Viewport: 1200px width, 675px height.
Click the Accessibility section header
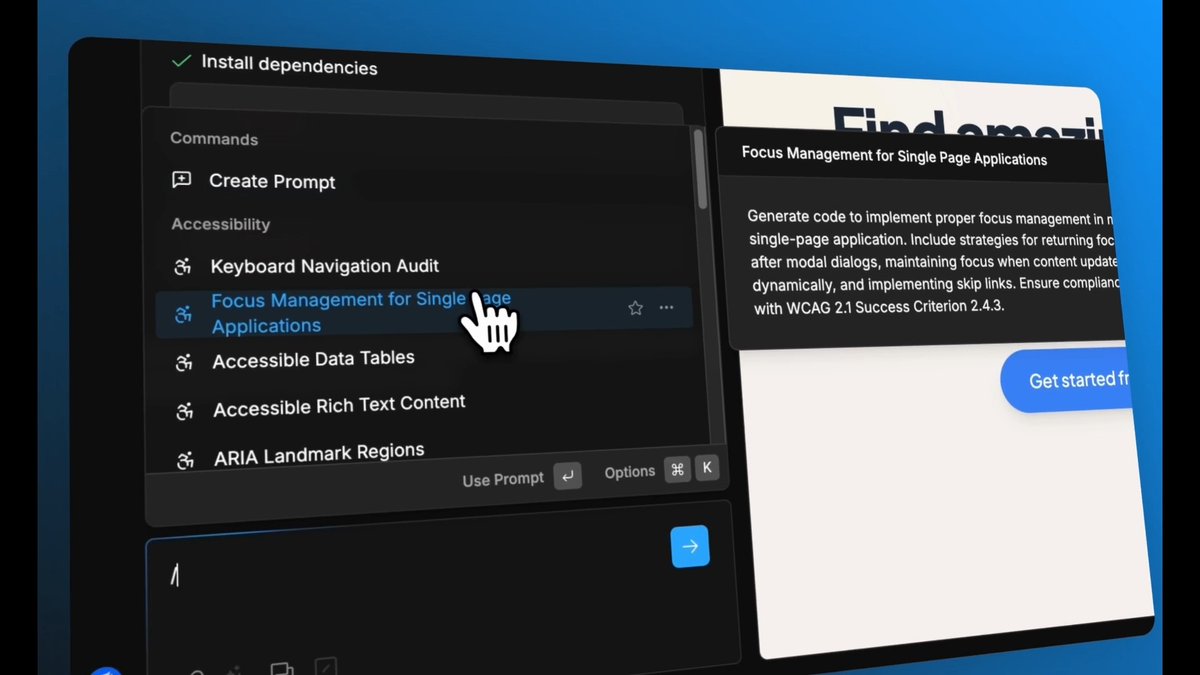221,224
